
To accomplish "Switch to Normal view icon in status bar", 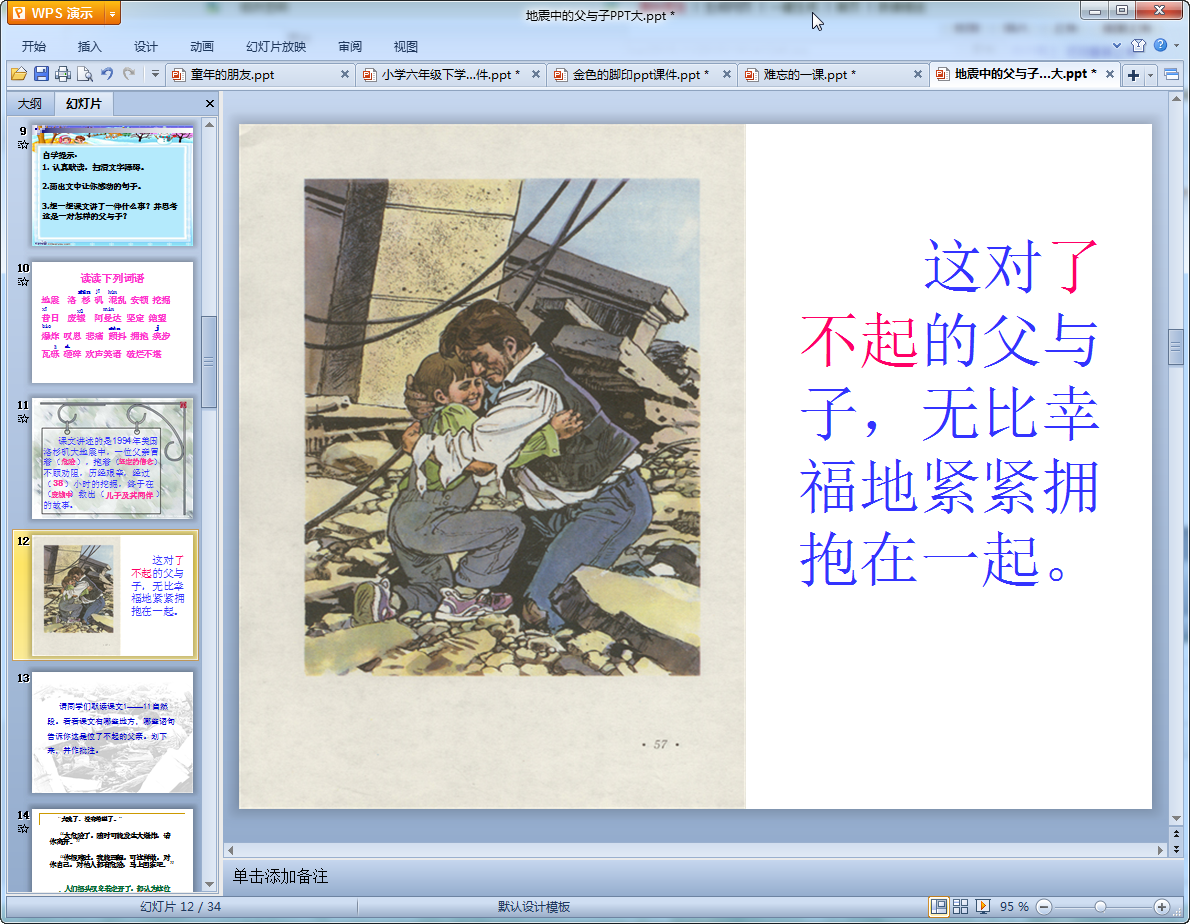I will pos(939,907).
